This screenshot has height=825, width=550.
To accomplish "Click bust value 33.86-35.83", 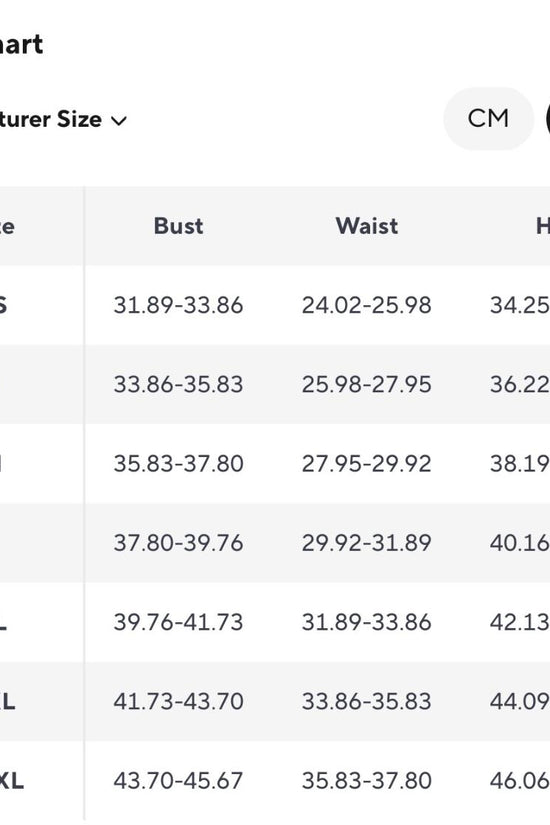I will coord(178,385).
